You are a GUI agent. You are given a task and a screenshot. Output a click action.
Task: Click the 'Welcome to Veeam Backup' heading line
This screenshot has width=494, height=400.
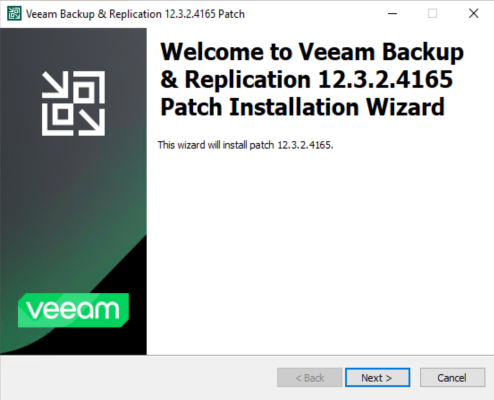click(312, 52)
